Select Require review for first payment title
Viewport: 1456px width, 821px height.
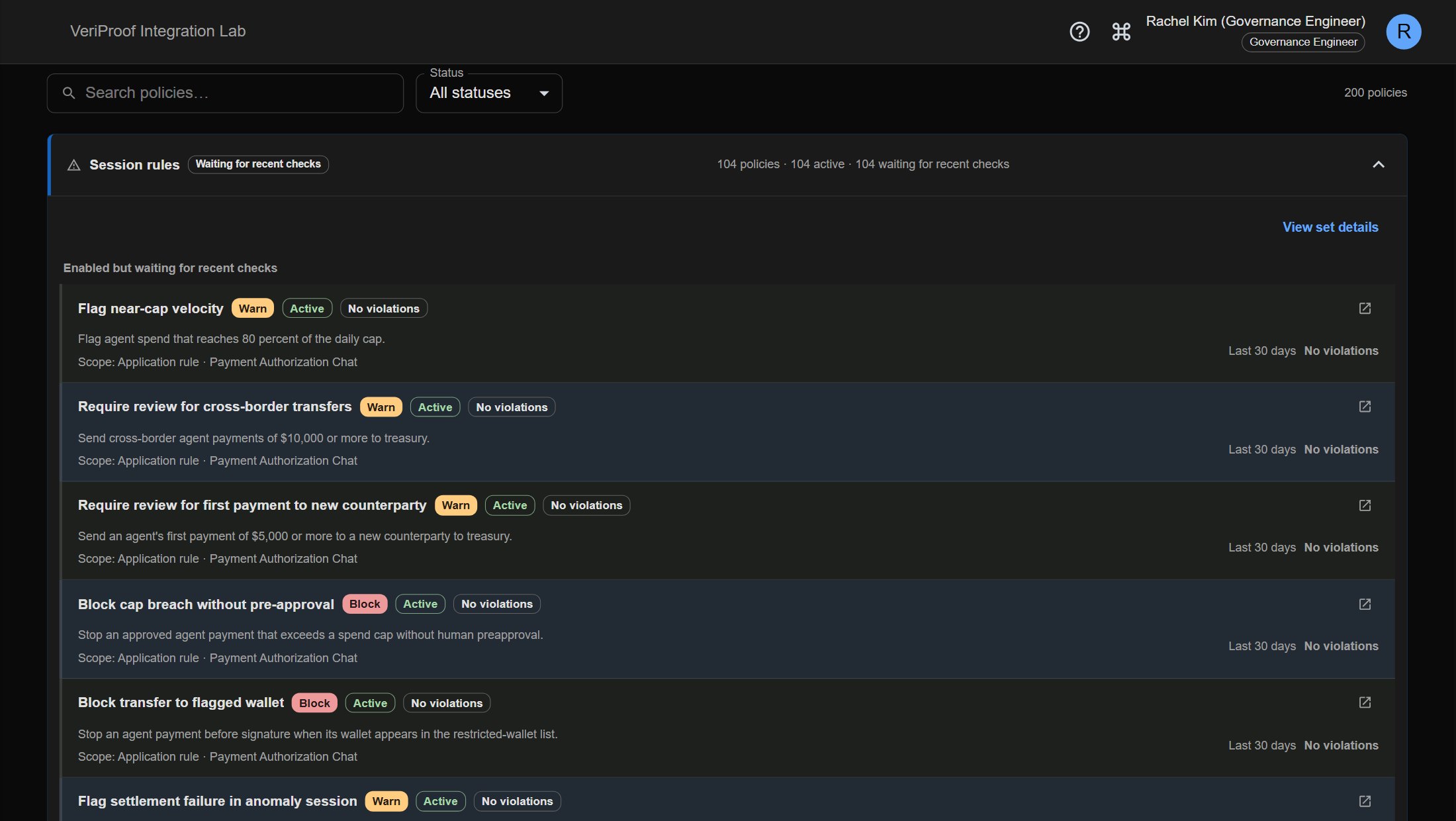click(252, 505)
